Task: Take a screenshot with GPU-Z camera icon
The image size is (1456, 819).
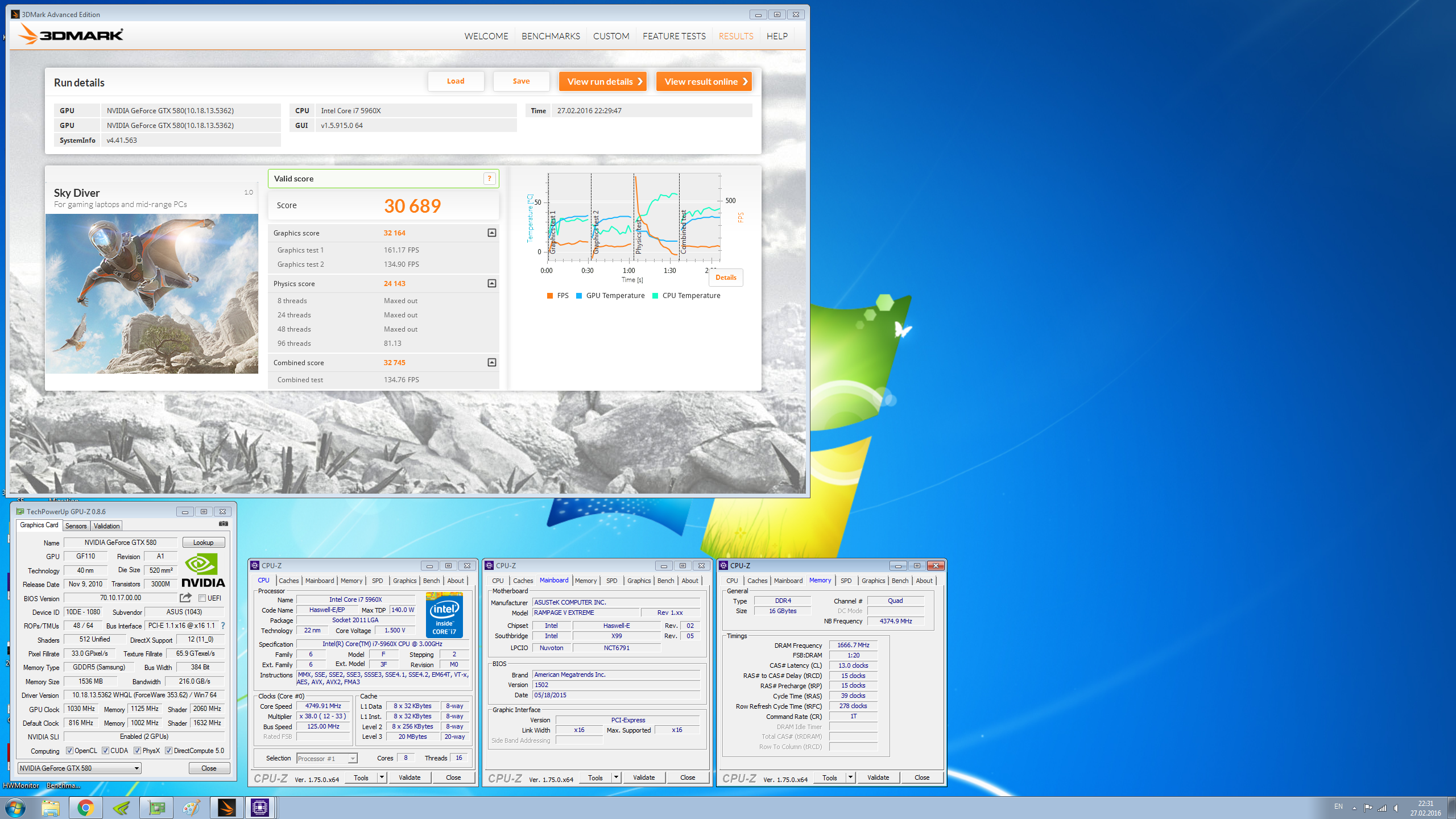Action: (x=223, y=524)
